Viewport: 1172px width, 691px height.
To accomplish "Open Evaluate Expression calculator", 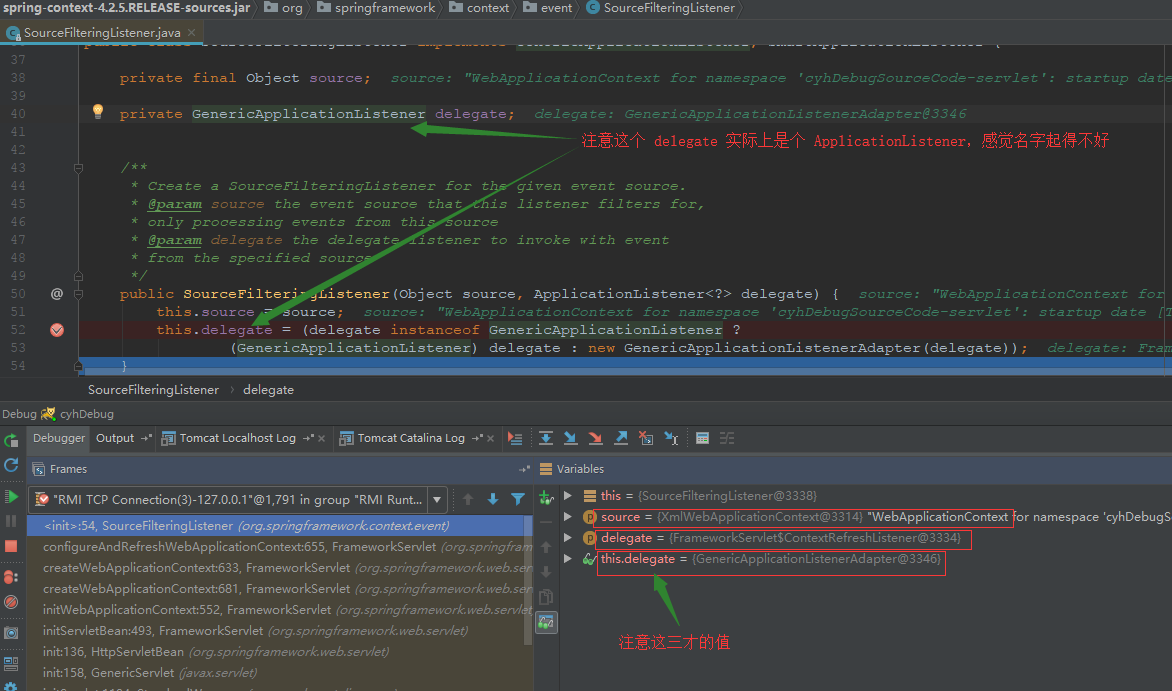I will click(x=703, y=438).
